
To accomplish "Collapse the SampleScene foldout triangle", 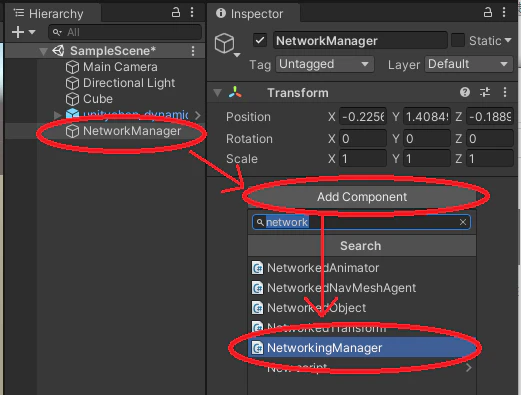I will (x=43, y=51).
